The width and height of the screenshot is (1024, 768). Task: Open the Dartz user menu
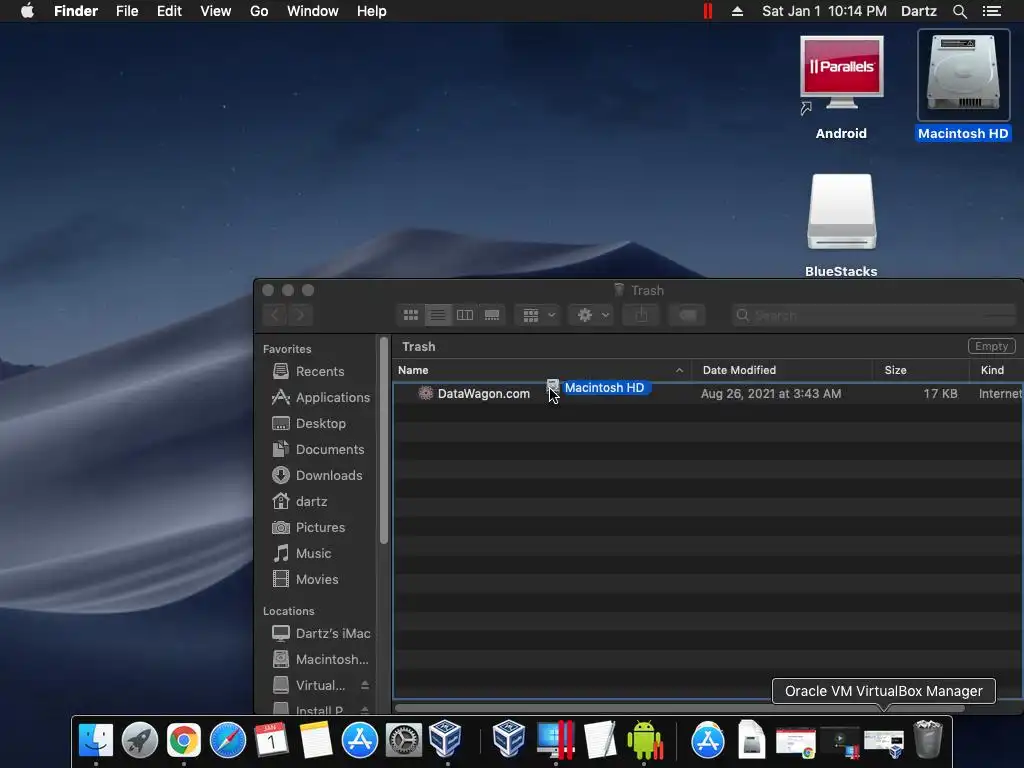point(919,11)
